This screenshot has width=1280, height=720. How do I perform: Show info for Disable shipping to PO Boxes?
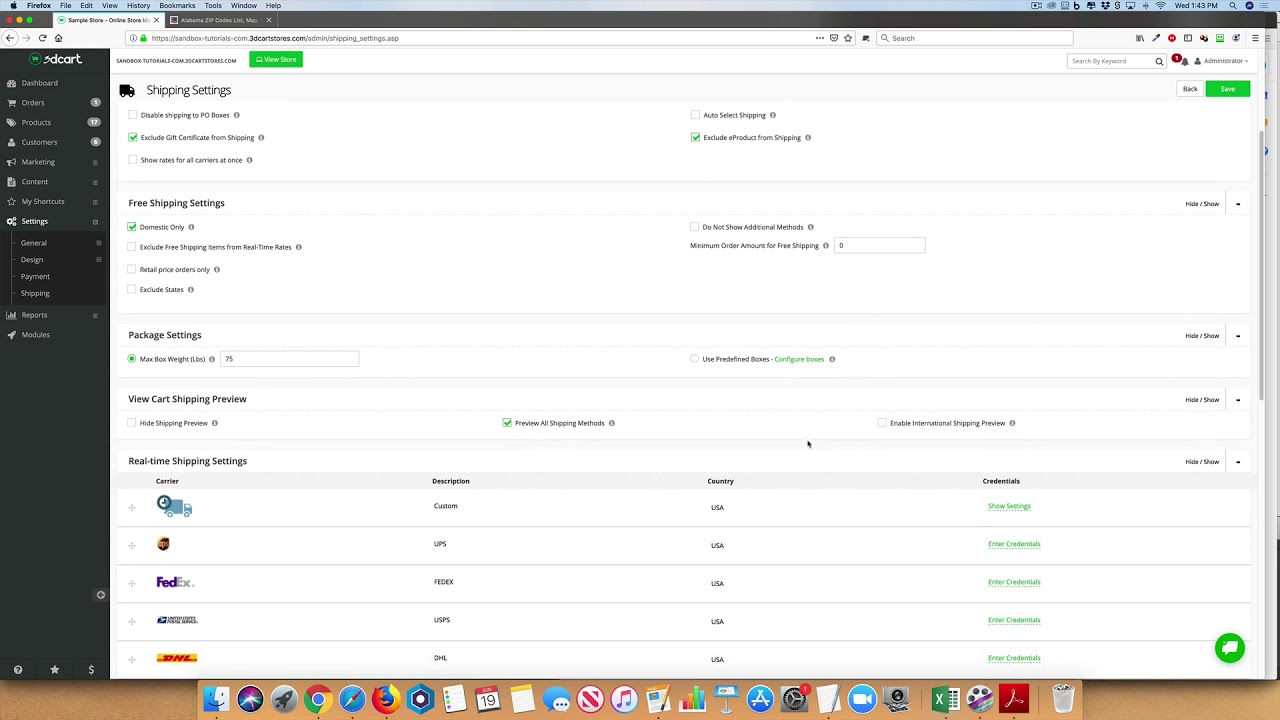237,115
